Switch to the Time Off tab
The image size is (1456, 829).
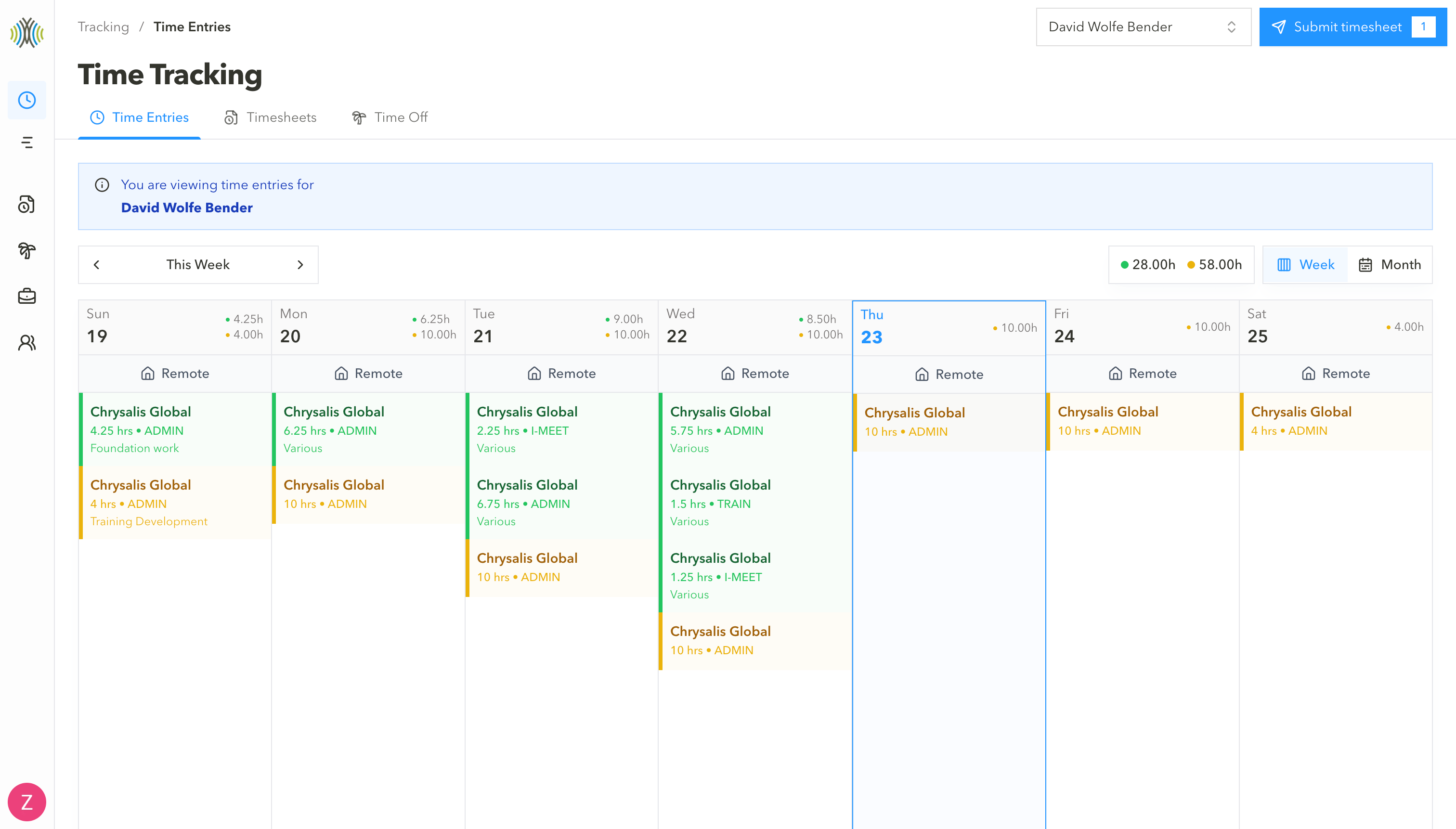pyautogui.click(x=390, y=117)
